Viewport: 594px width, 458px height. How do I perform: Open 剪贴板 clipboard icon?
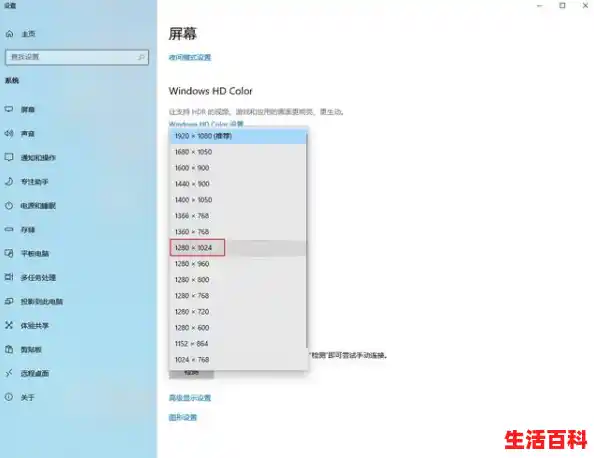tap(9, 349)
